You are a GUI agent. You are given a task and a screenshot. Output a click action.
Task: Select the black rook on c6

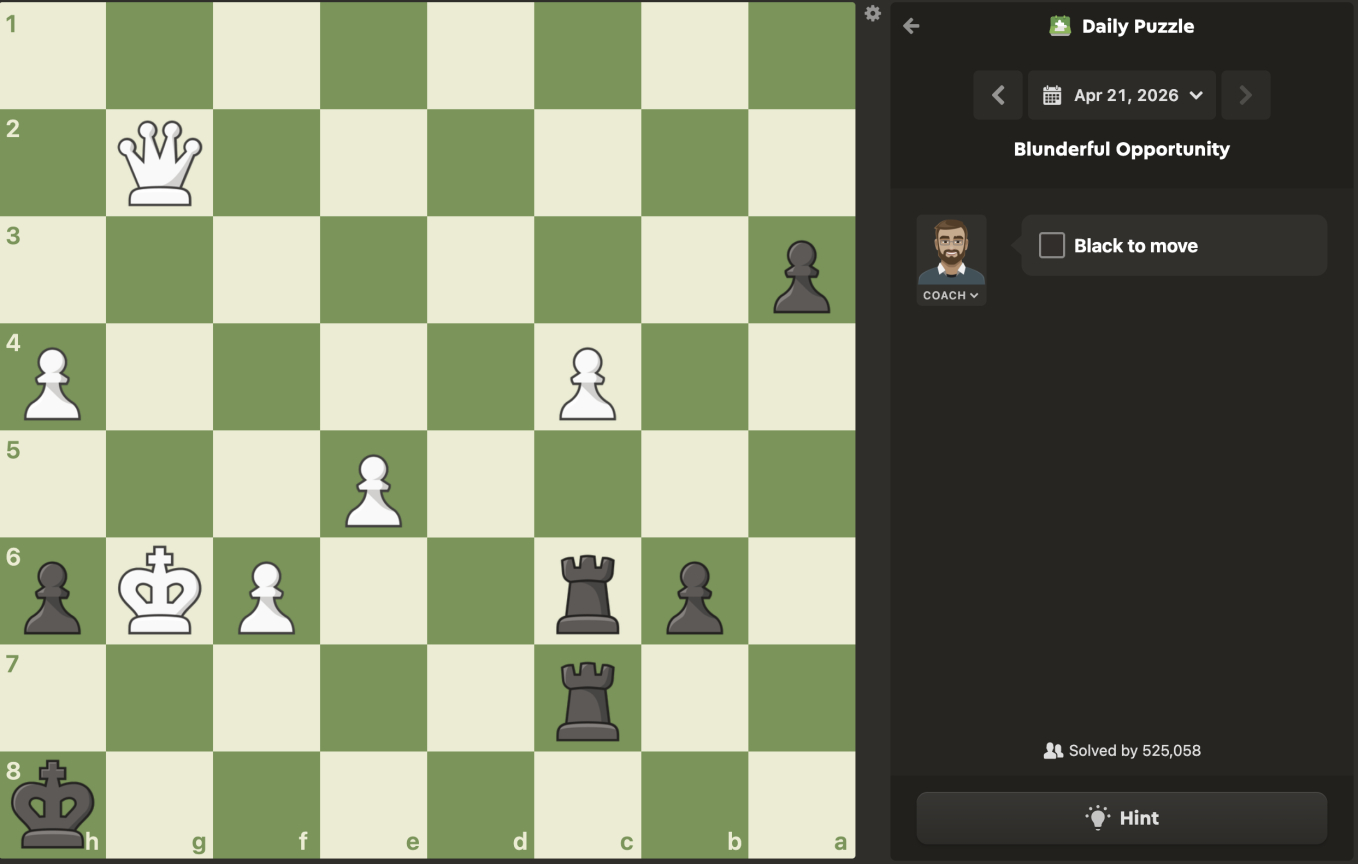point(588,595)
